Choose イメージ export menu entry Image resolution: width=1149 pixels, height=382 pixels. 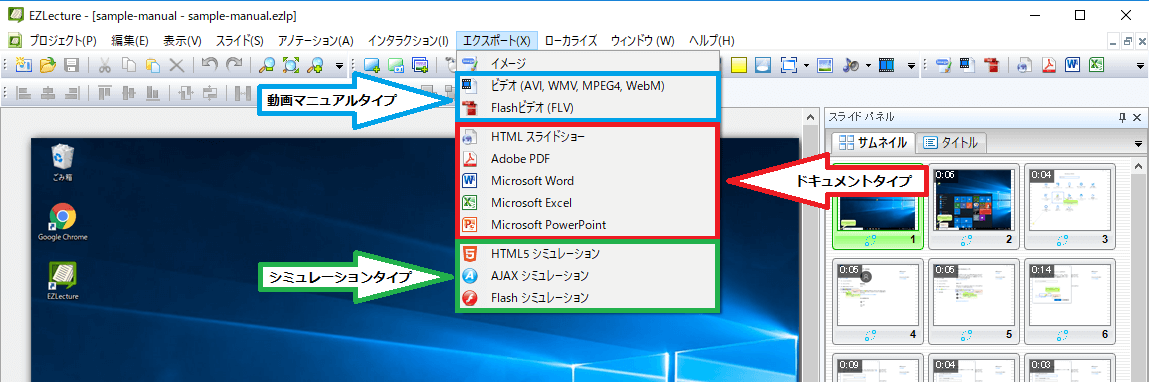point(587,64)
